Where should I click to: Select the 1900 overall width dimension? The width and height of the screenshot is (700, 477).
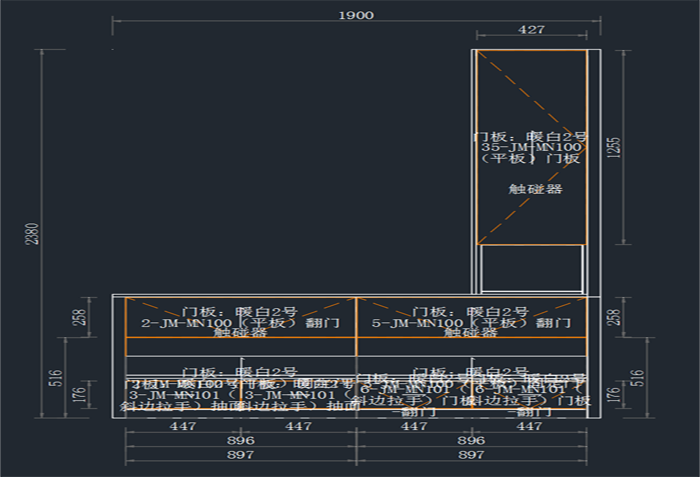point(356,15)
